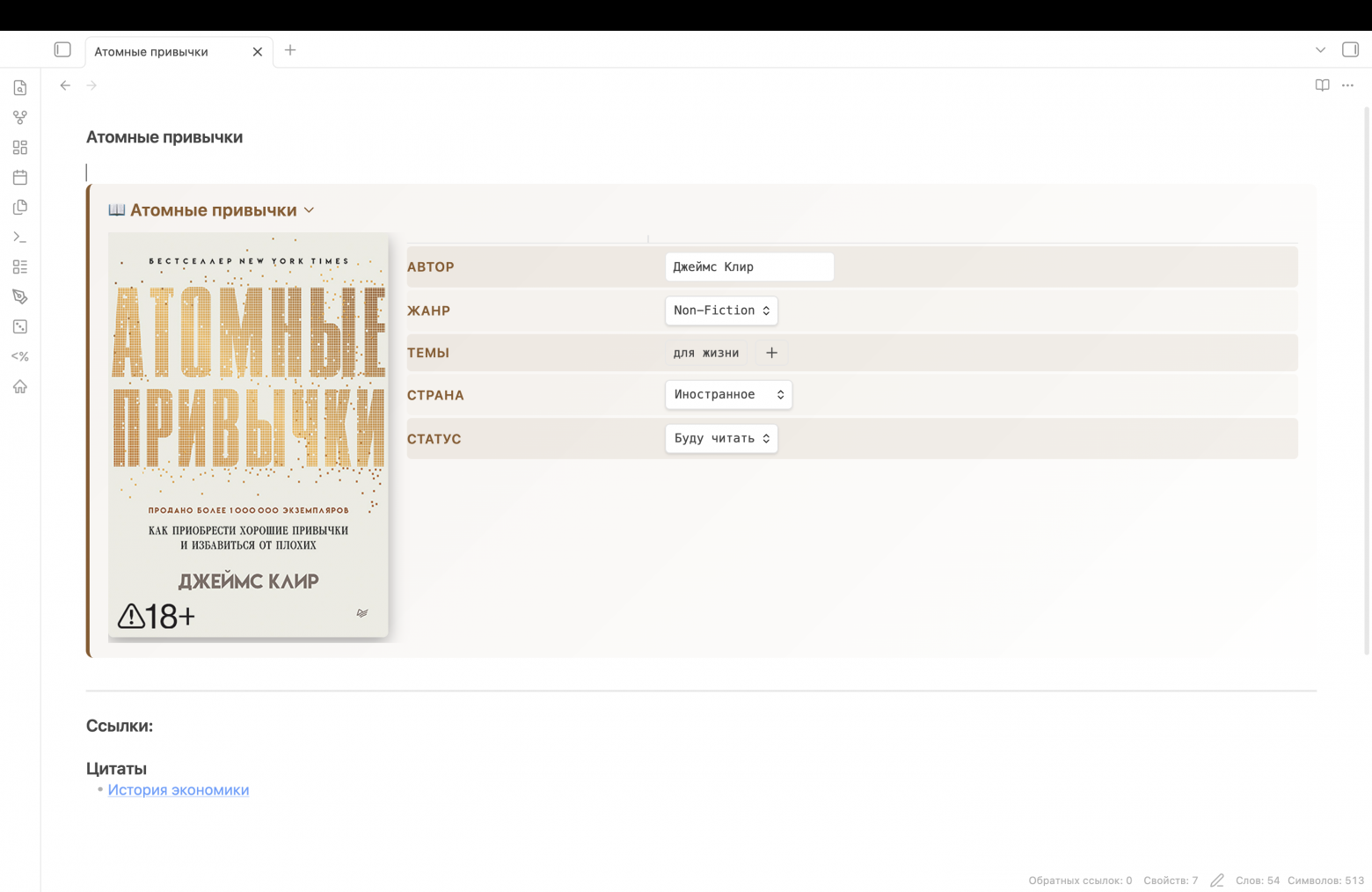Open the home page ribbon icon
This screenshot has width=1372, height=892.
[x=20, y=387]
